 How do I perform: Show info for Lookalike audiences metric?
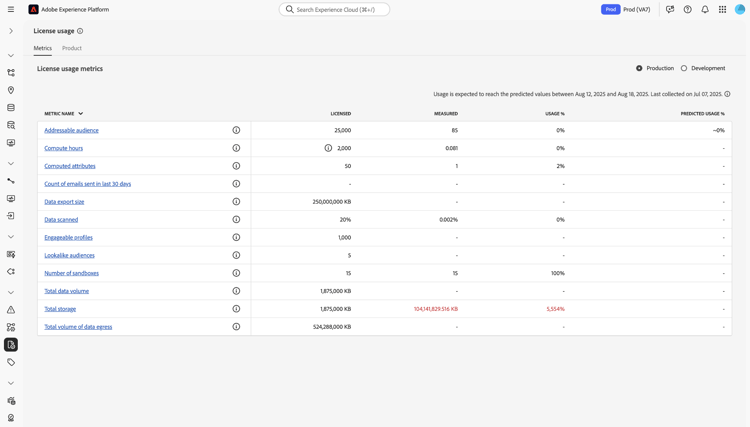236,255
